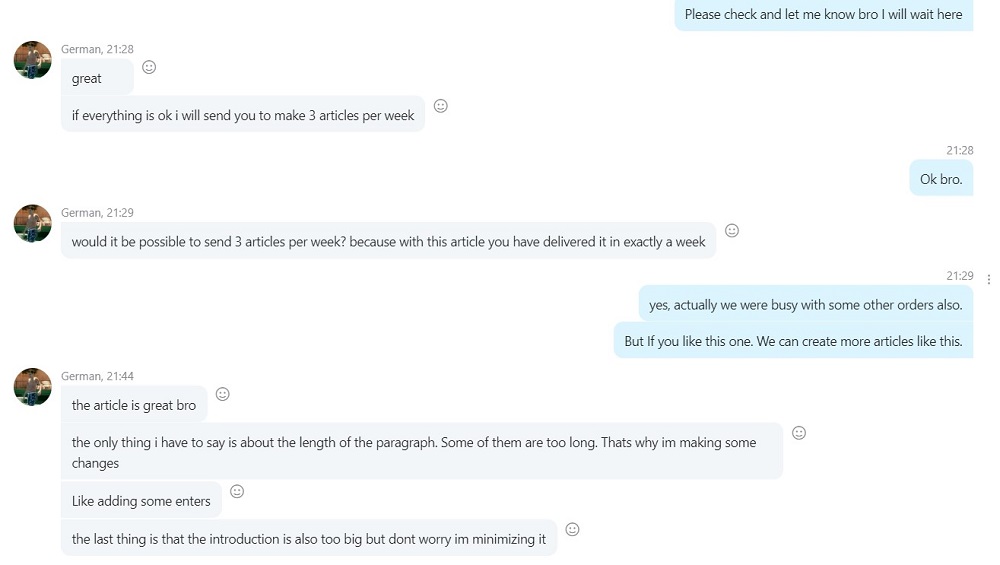Click the smiley next to "Like adding some enters"
The image size is (1000, 565).
click(237, 491)
